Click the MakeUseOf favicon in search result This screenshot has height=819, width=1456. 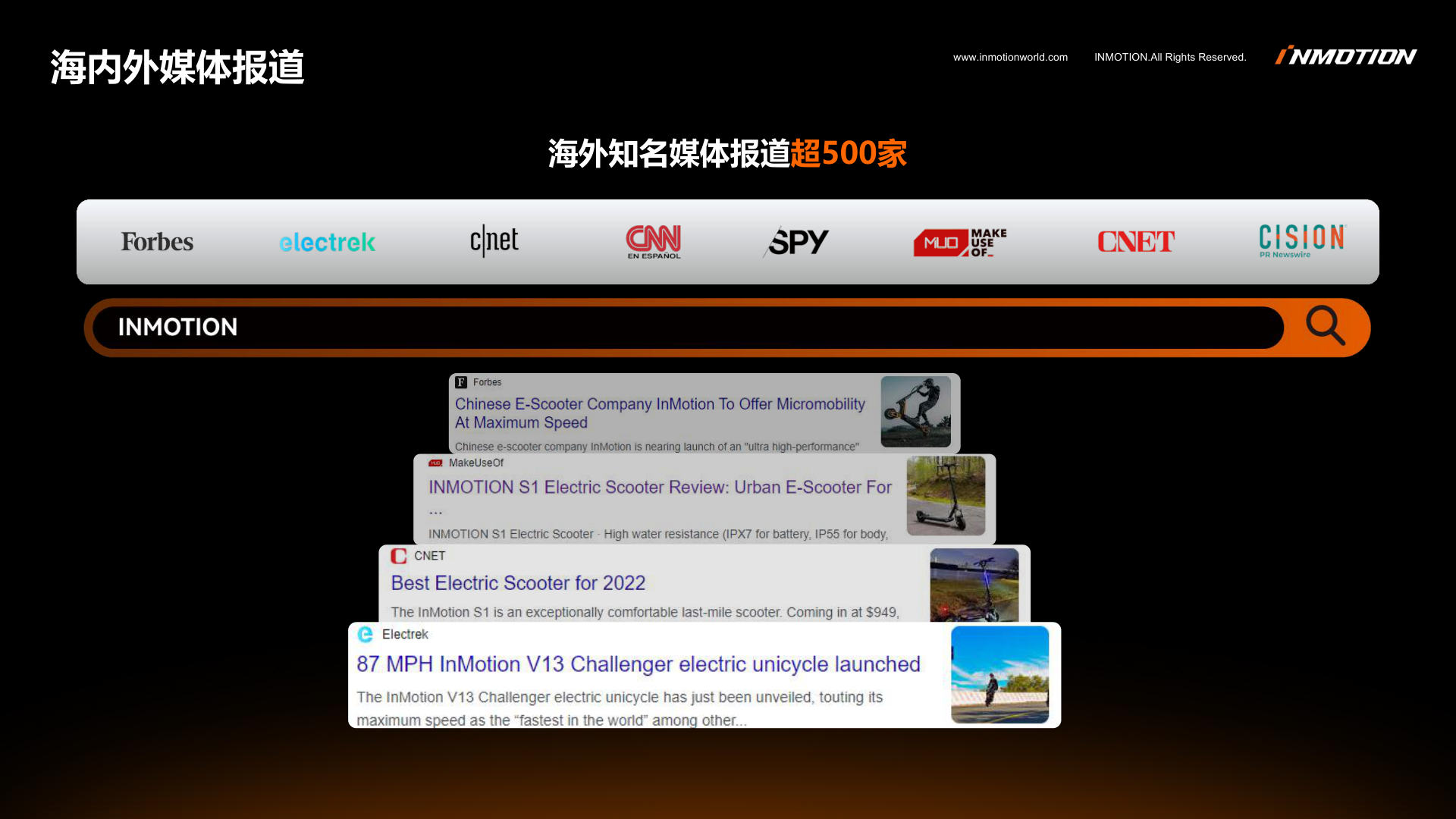[435, 463]
